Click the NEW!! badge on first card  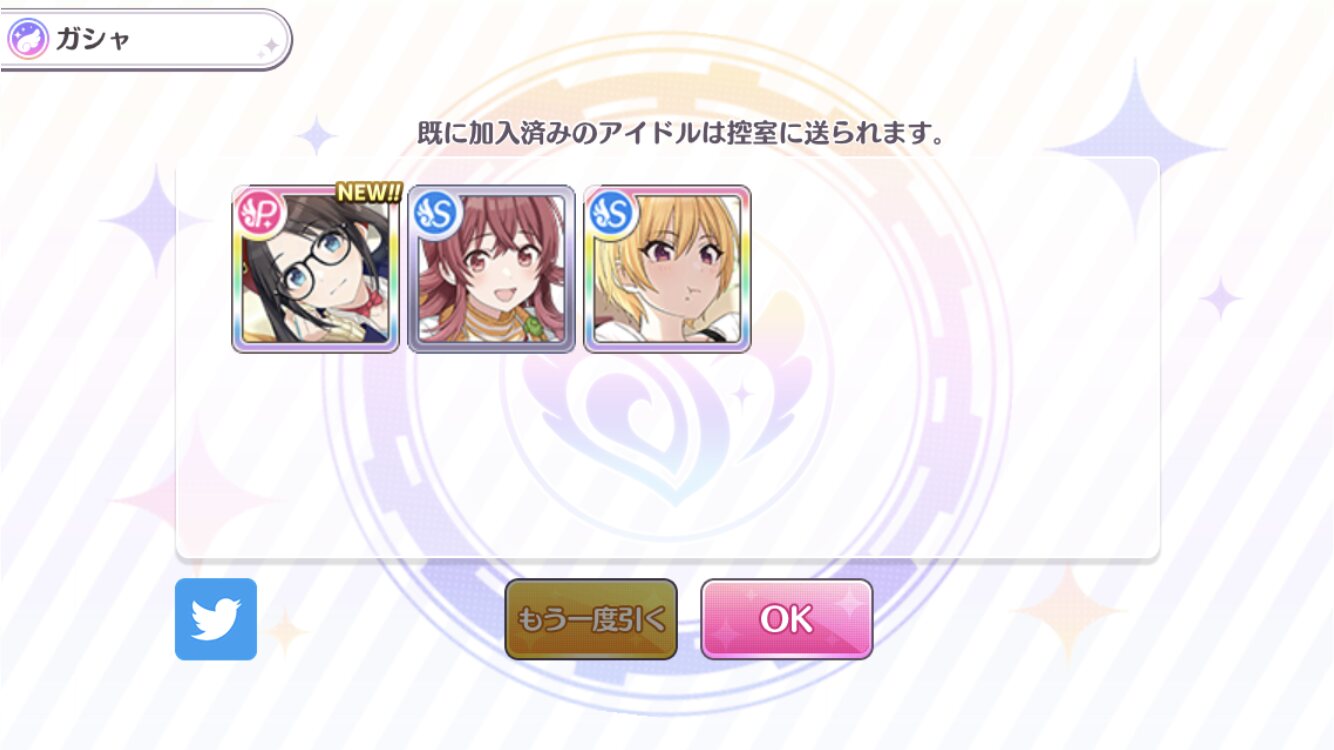tap(368, 192)
